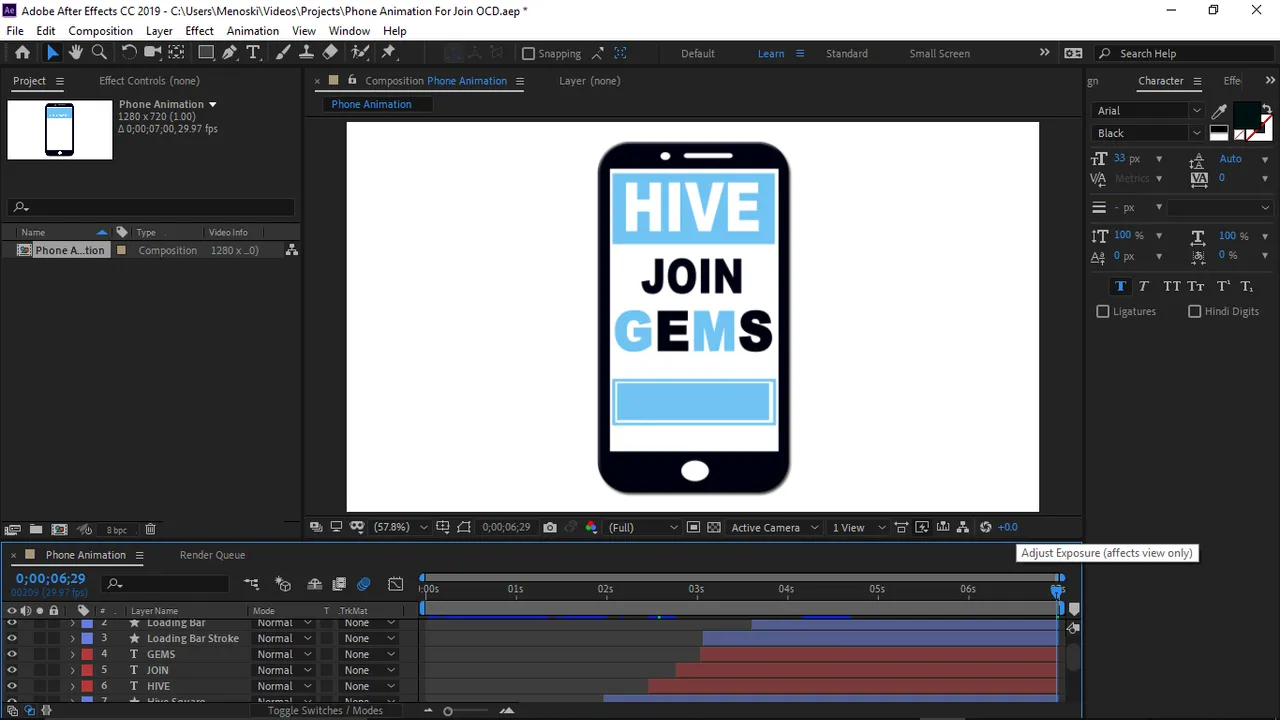Select the Zoom tool
The height and width of the screenshot is (720, 1280).
pos(99,53)
